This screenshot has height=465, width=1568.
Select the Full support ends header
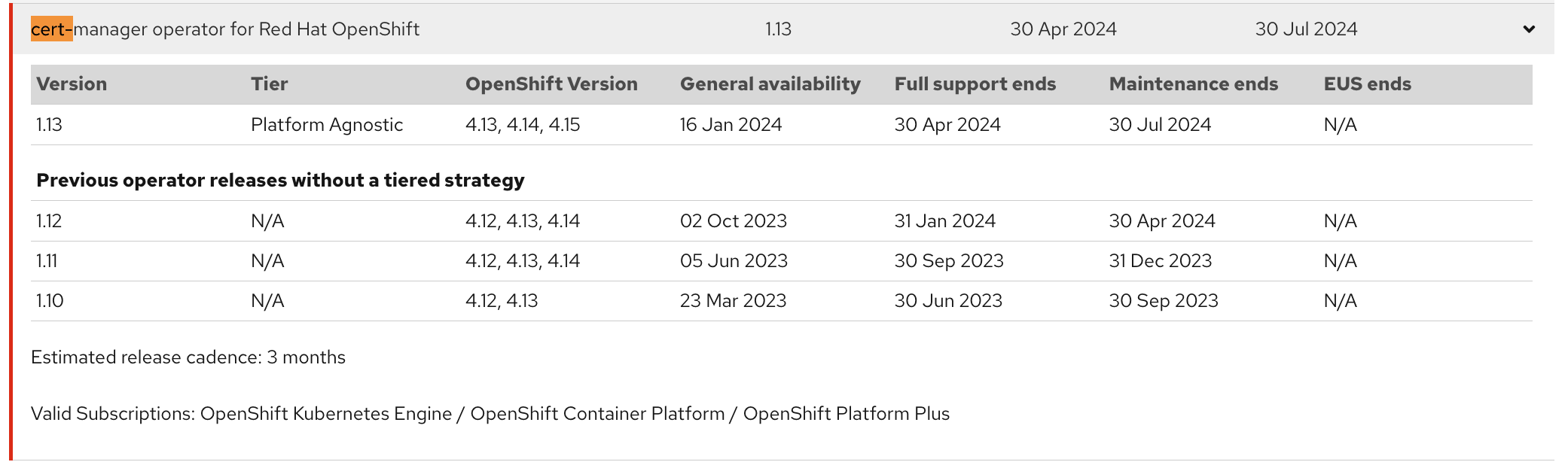click(975, 84)
